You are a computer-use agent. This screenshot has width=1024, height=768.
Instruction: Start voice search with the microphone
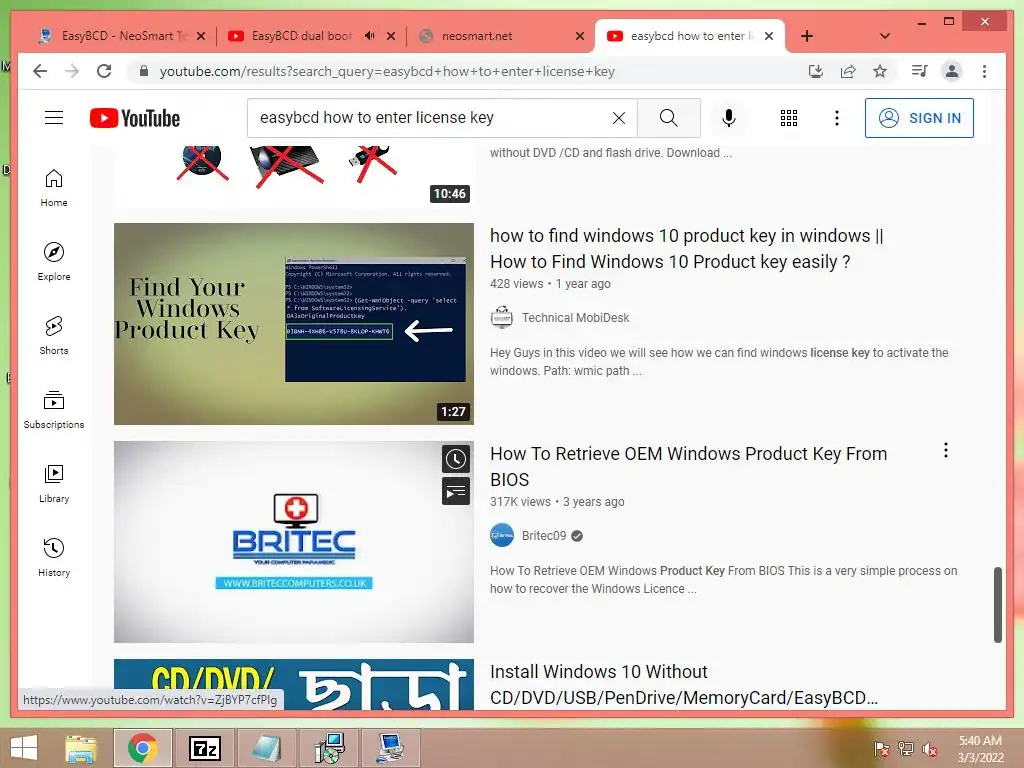click(x=729, y=118)
